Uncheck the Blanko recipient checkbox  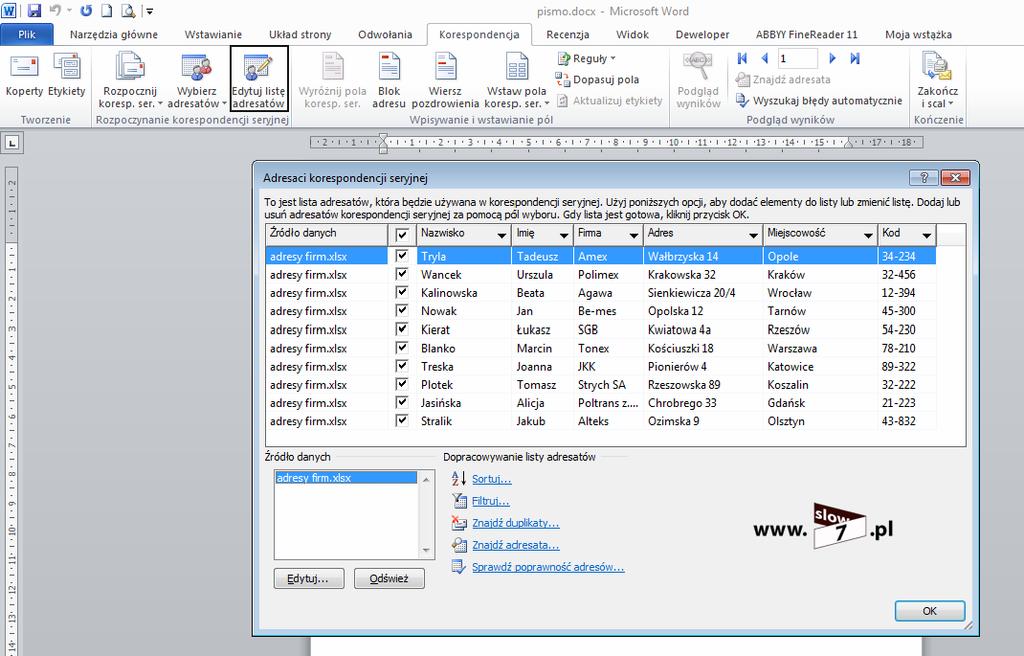pyautogui.click(x=402, y=347)
